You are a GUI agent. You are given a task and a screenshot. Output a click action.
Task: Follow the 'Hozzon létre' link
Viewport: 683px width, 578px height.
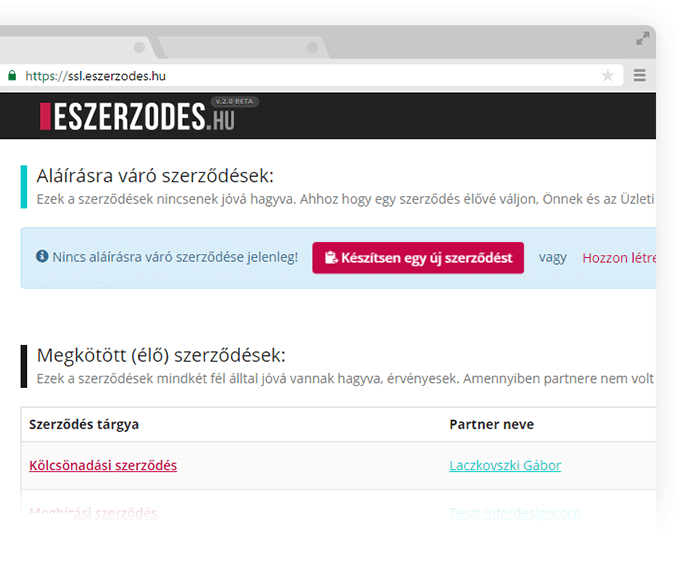click(x=618, y=258)
